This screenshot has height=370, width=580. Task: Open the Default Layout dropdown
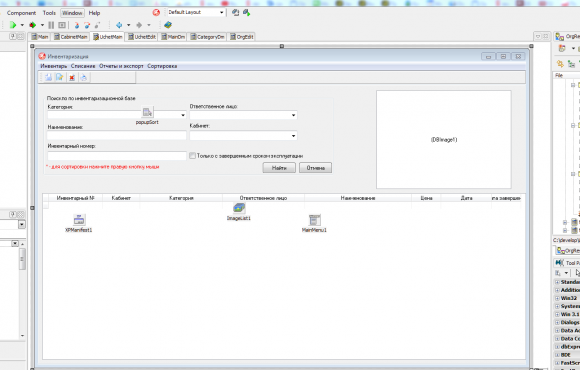click(222, 12)
